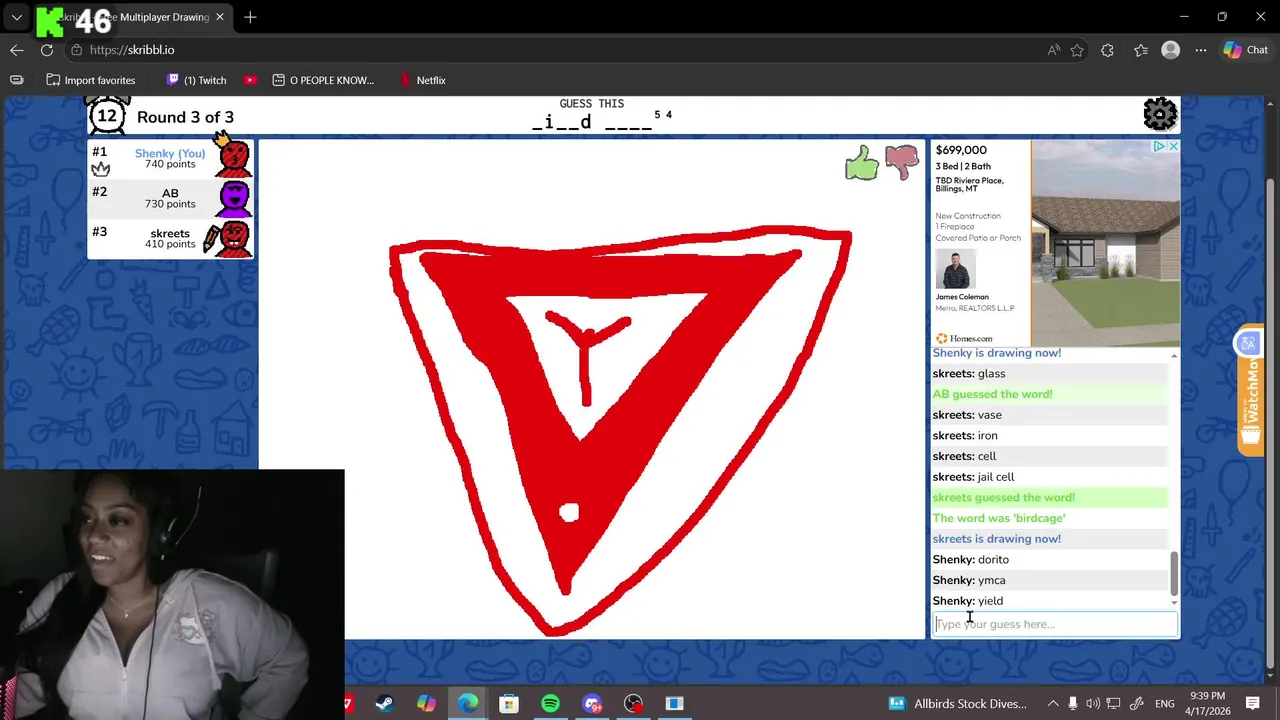Open OBS Studio from the taskbar
This screenshot has width=1280, height=720.
point(634,704)
